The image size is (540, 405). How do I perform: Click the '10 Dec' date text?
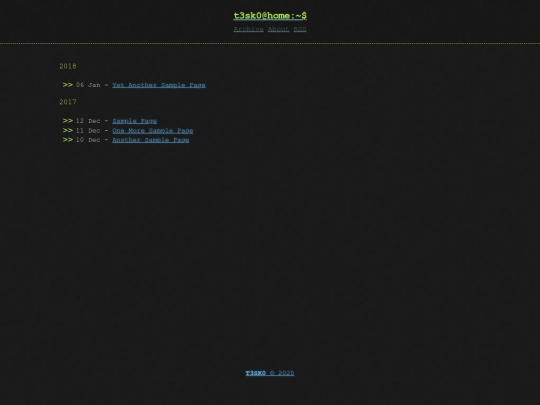click(x=88, y=140)
